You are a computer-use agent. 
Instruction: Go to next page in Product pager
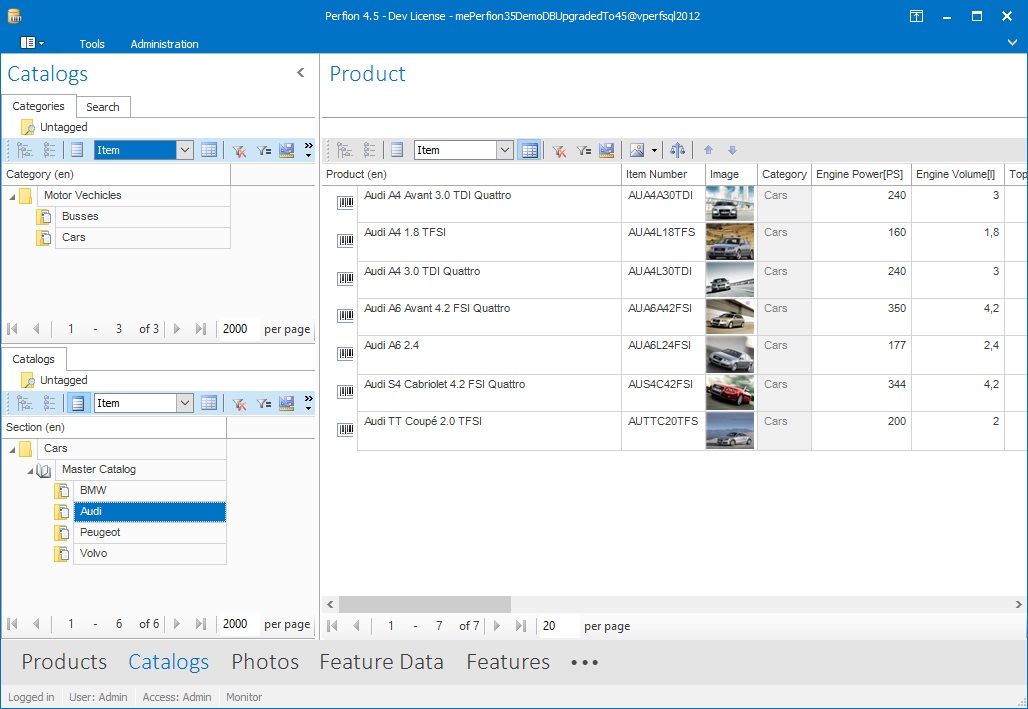click(496, 626)
